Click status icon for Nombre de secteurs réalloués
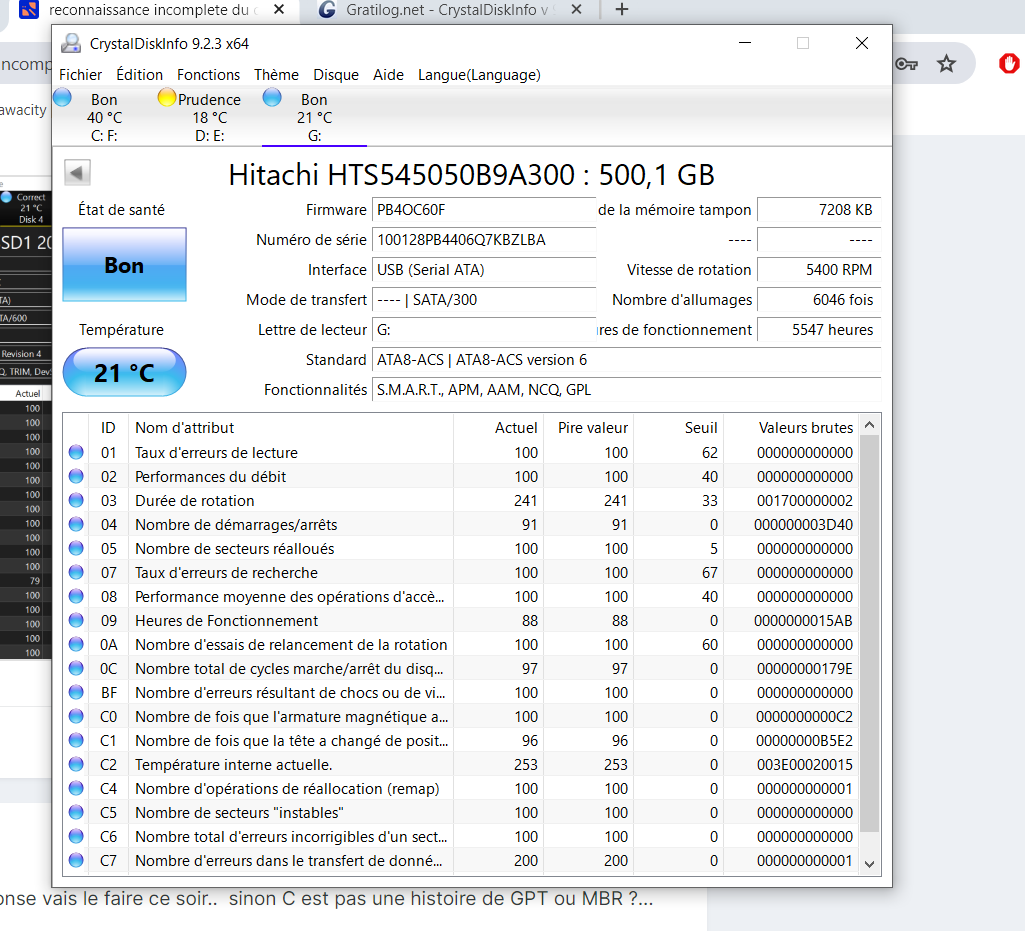This screenshot has height=931, width=1025. pos(76,548)
